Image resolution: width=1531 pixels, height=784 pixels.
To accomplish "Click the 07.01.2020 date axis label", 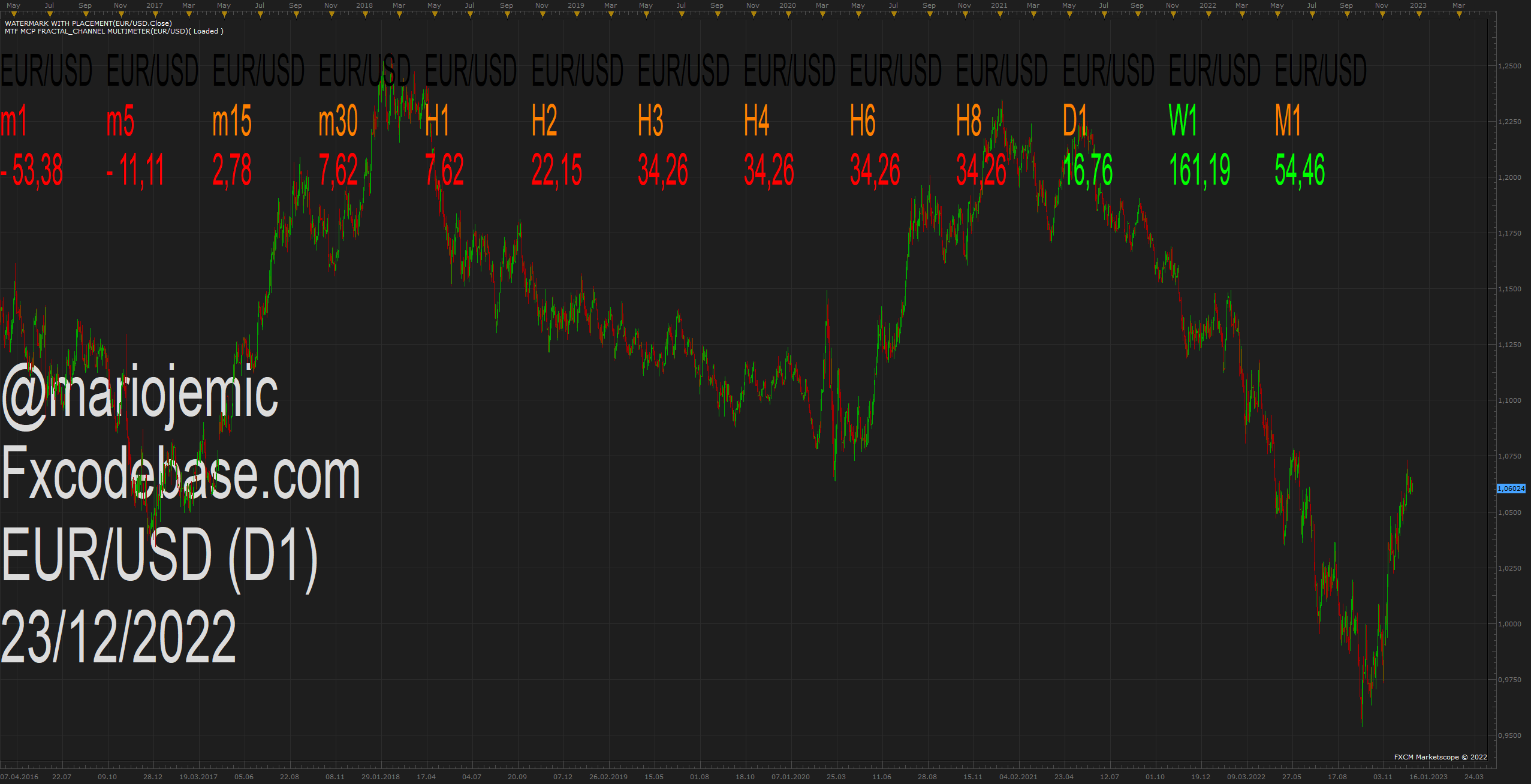I will pyautogui.click(x=791, y=777).
